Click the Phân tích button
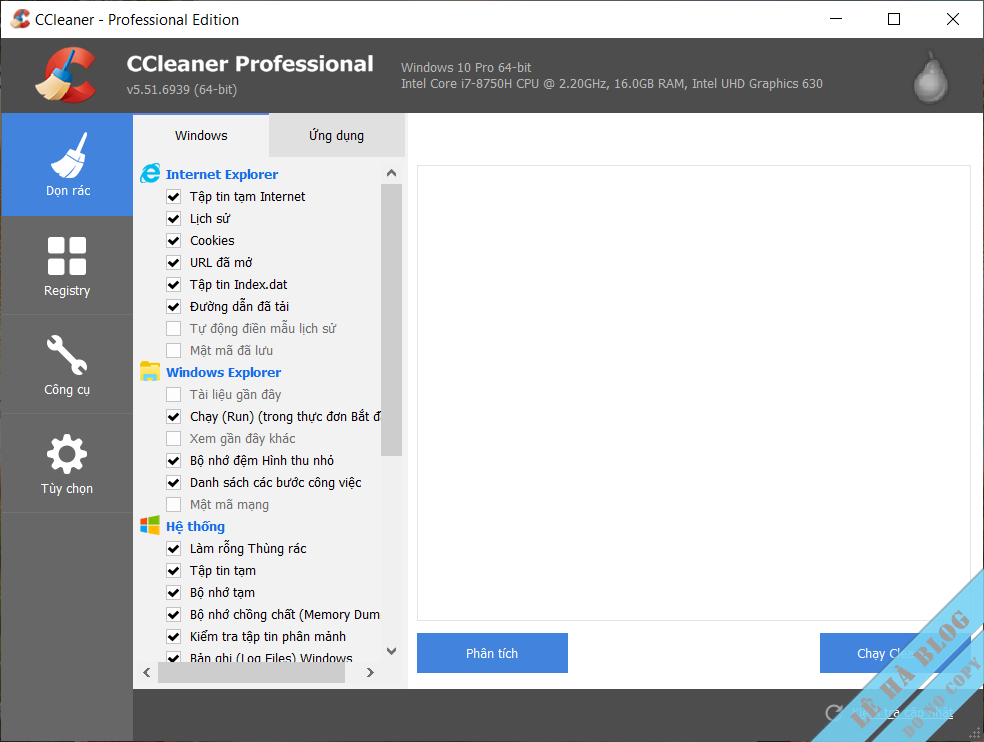Image resolution: width=984 pixels, height=742 pixels. coord(492,653)
